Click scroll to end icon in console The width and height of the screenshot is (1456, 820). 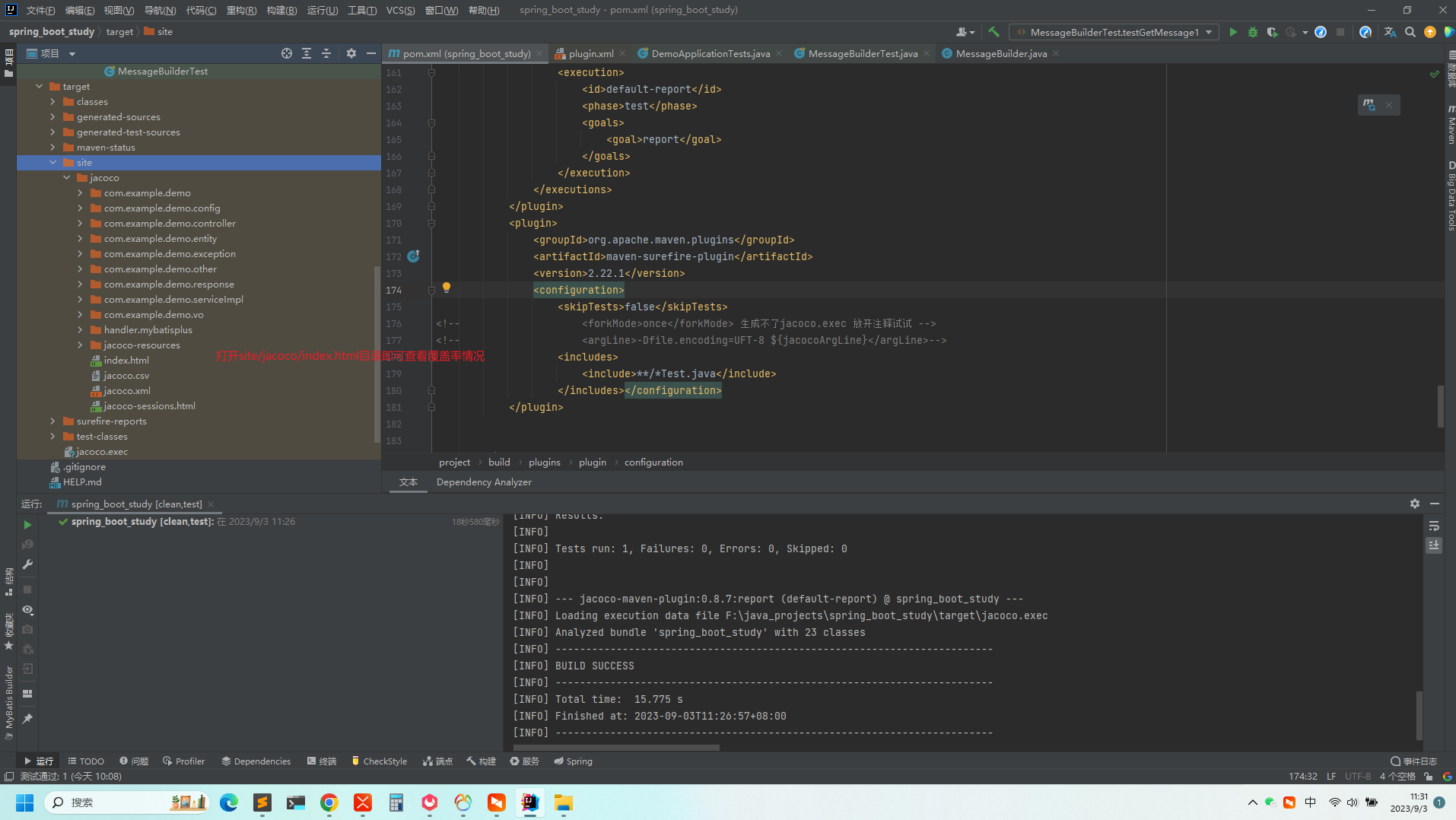[x=1434, y=545]
